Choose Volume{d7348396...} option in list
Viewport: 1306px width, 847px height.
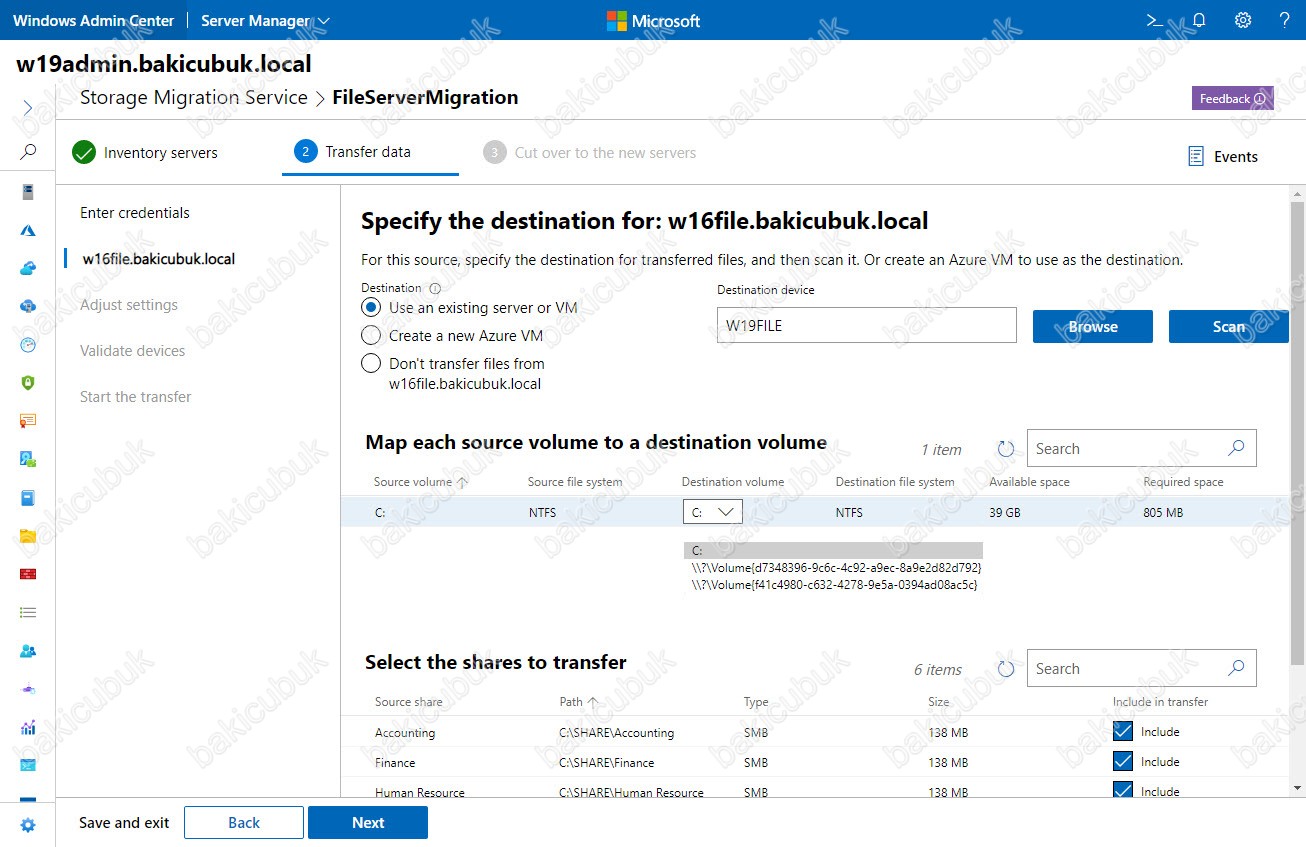833,567
